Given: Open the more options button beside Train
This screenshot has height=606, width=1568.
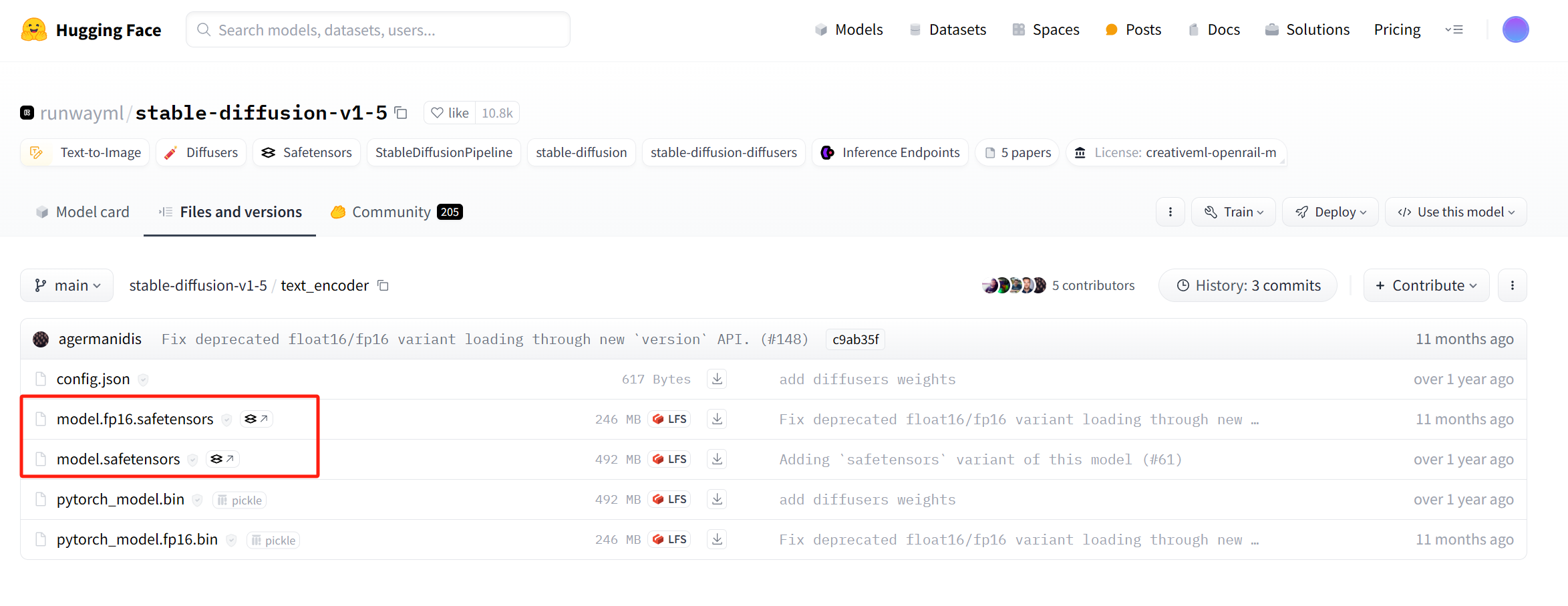Looking at the screenshot, I should [1170, 212].
